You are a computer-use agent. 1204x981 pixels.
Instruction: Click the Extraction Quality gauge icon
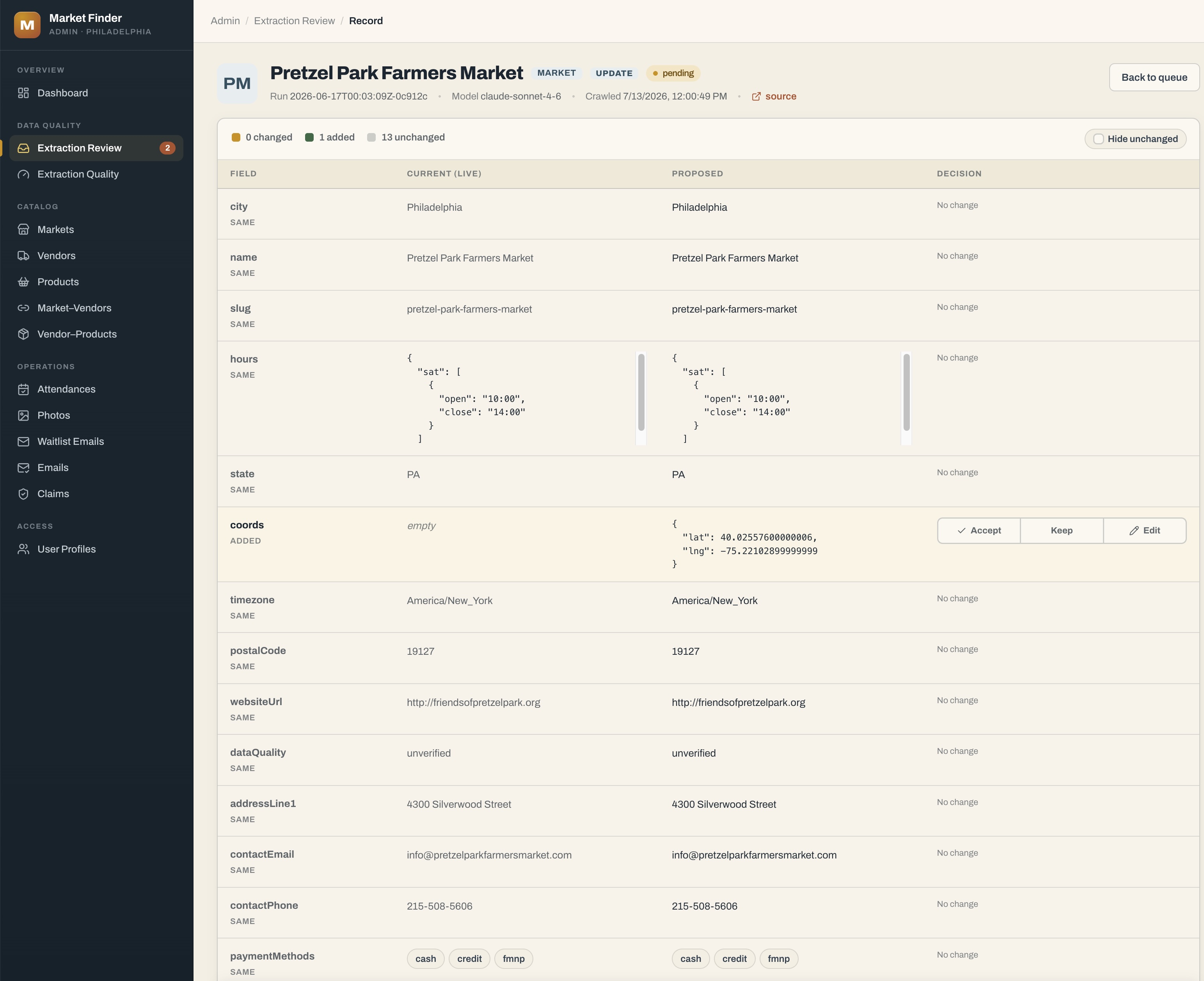pos(23,174)
